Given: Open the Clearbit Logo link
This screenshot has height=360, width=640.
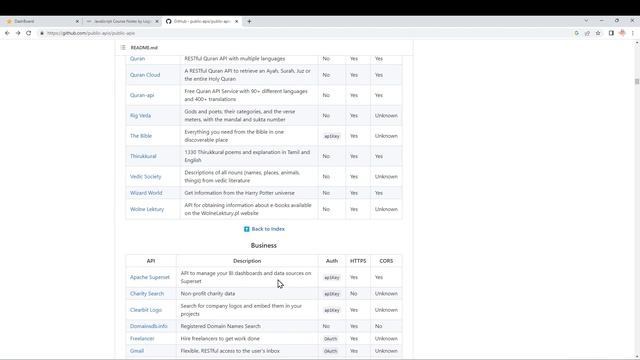Looking at the screenshot, I should click(x=146, y=310).
